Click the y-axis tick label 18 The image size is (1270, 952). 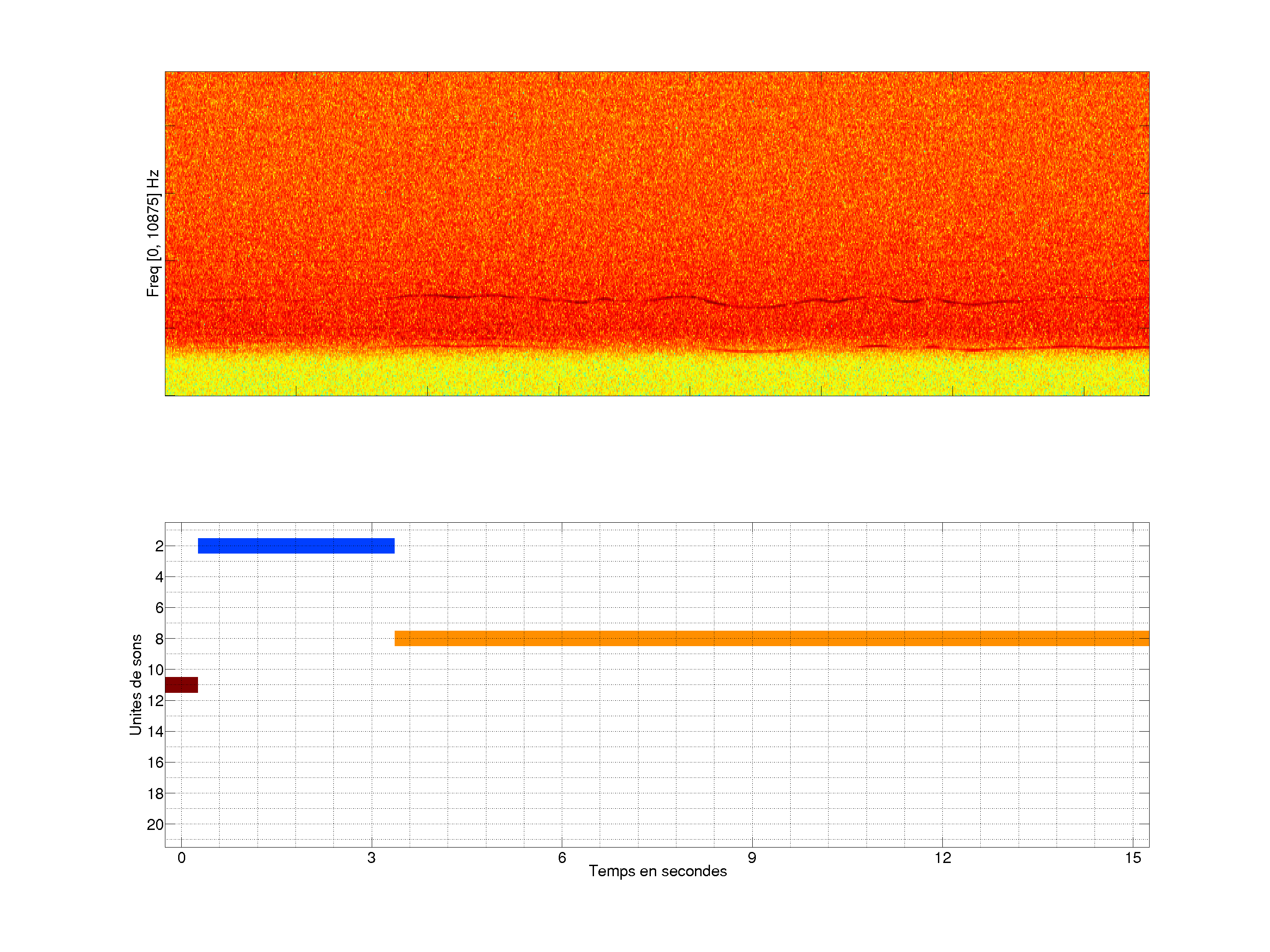[155, 794]
